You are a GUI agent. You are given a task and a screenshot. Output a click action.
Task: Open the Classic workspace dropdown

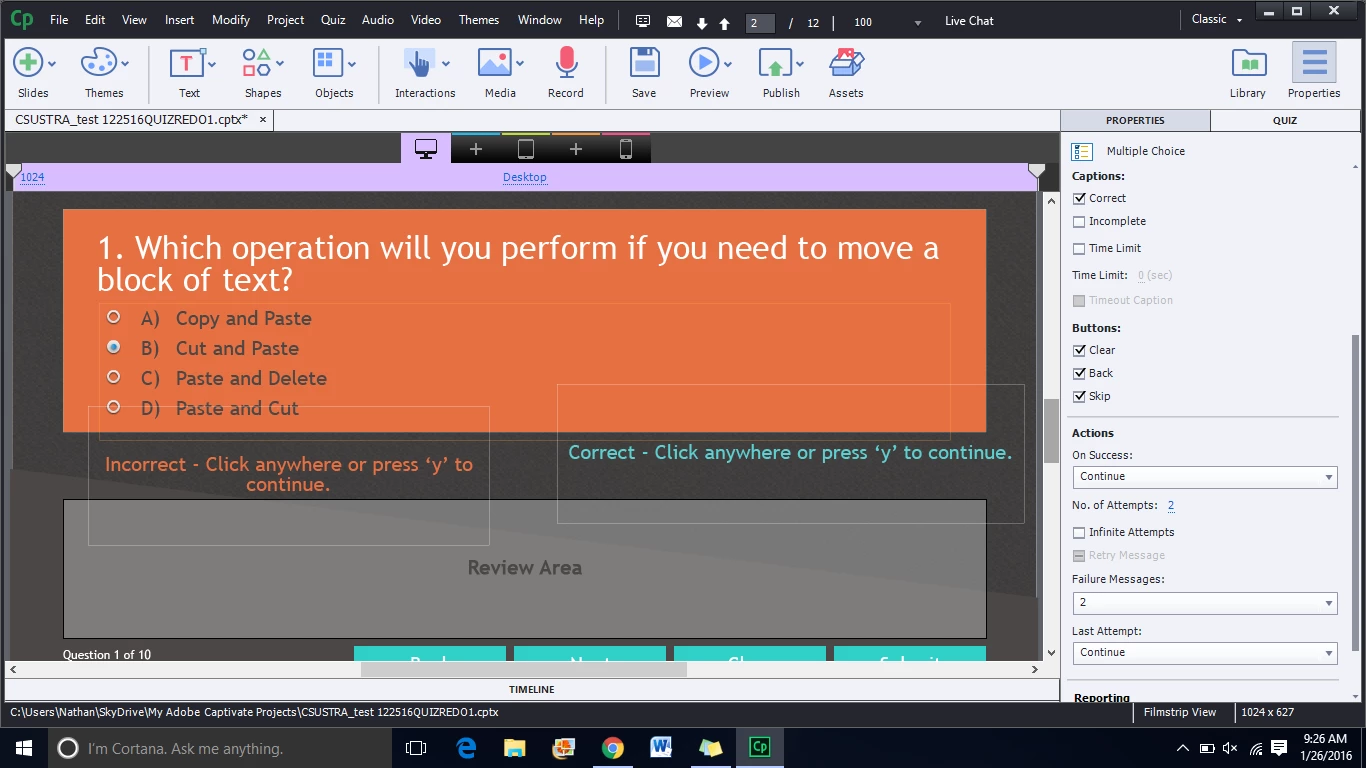1217,19
